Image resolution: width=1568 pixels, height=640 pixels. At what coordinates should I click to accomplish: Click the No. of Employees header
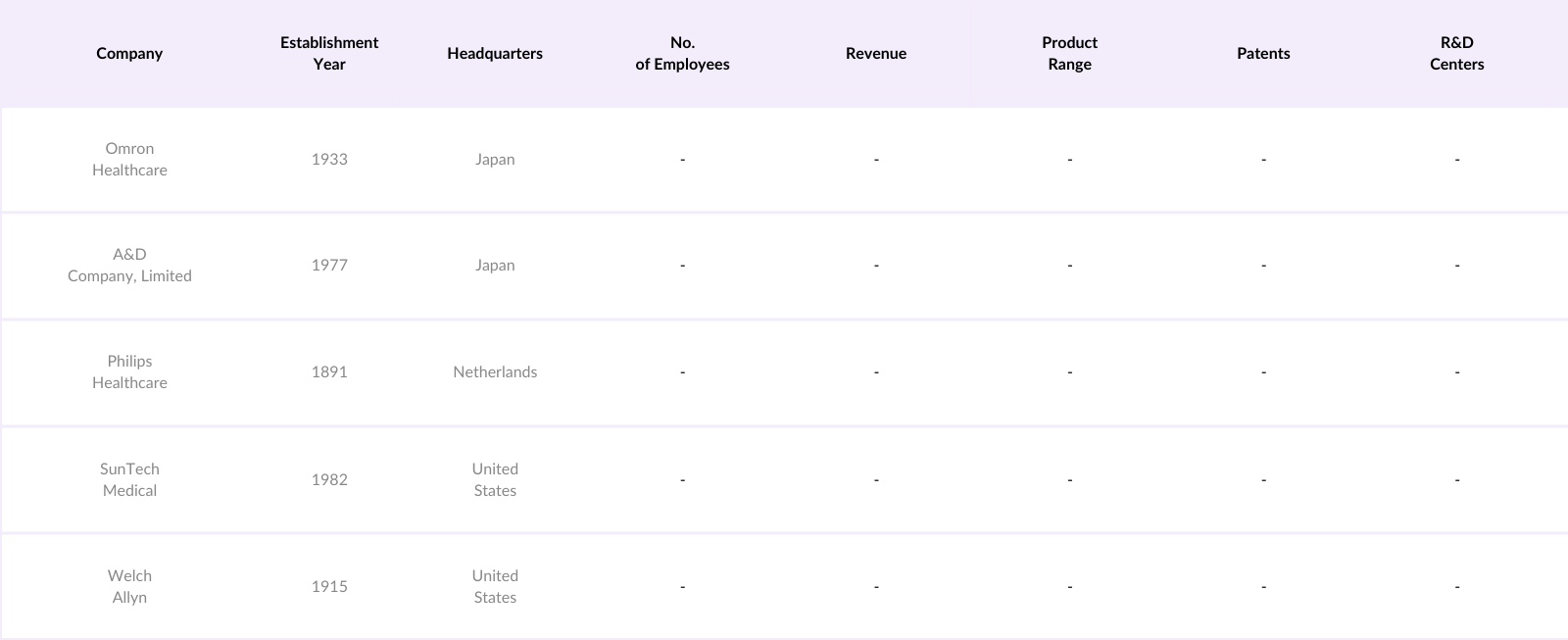[682, 54]
